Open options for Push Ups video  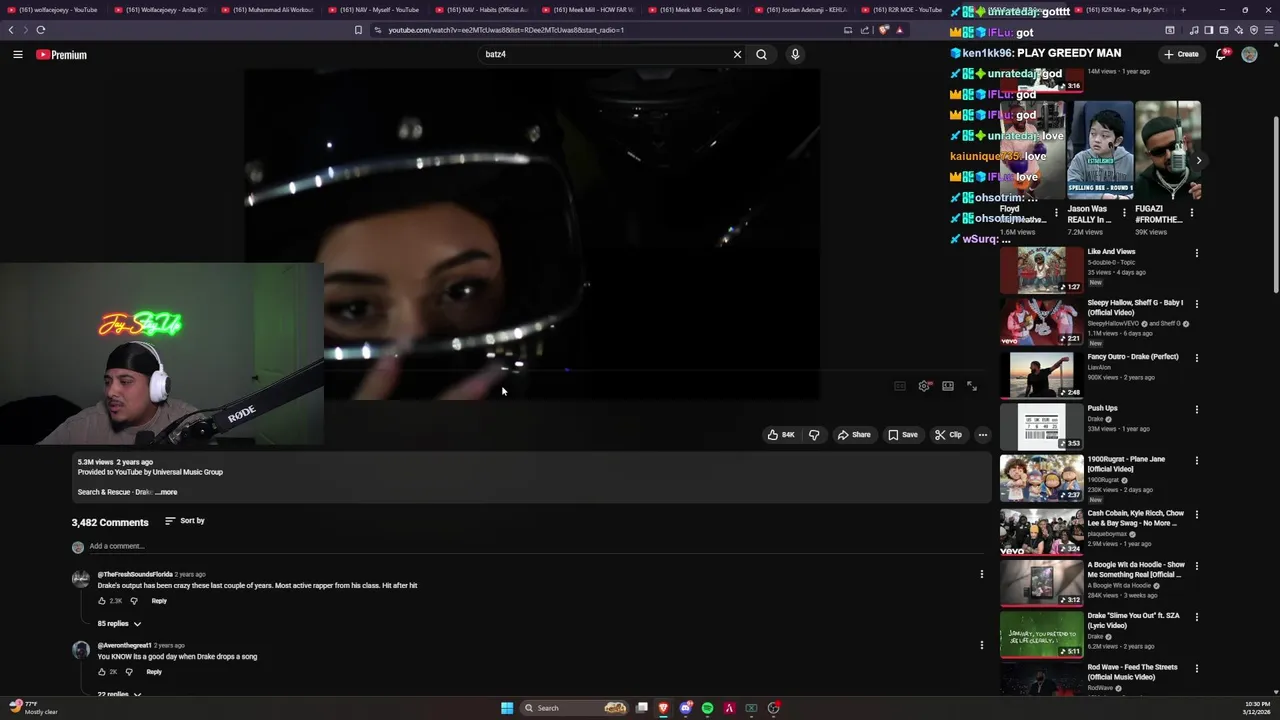[x=1196, y=409]
